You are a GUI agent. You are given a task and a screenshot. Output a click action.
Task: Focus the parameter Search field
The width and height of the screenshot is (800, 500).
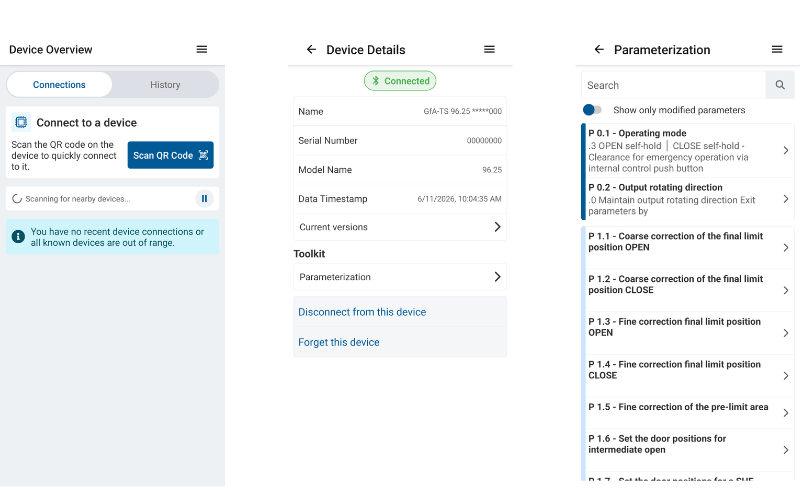[673, 85]
